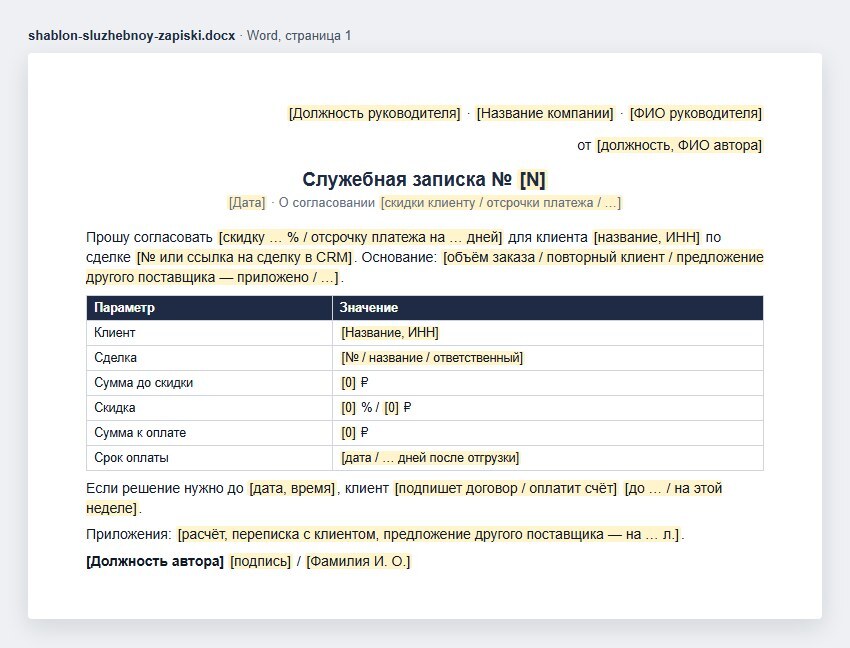Select the [ФИО руководителя] placeholder
Image resolution: width=850 pixels, height=648 pixels.
tap(696, 113)
